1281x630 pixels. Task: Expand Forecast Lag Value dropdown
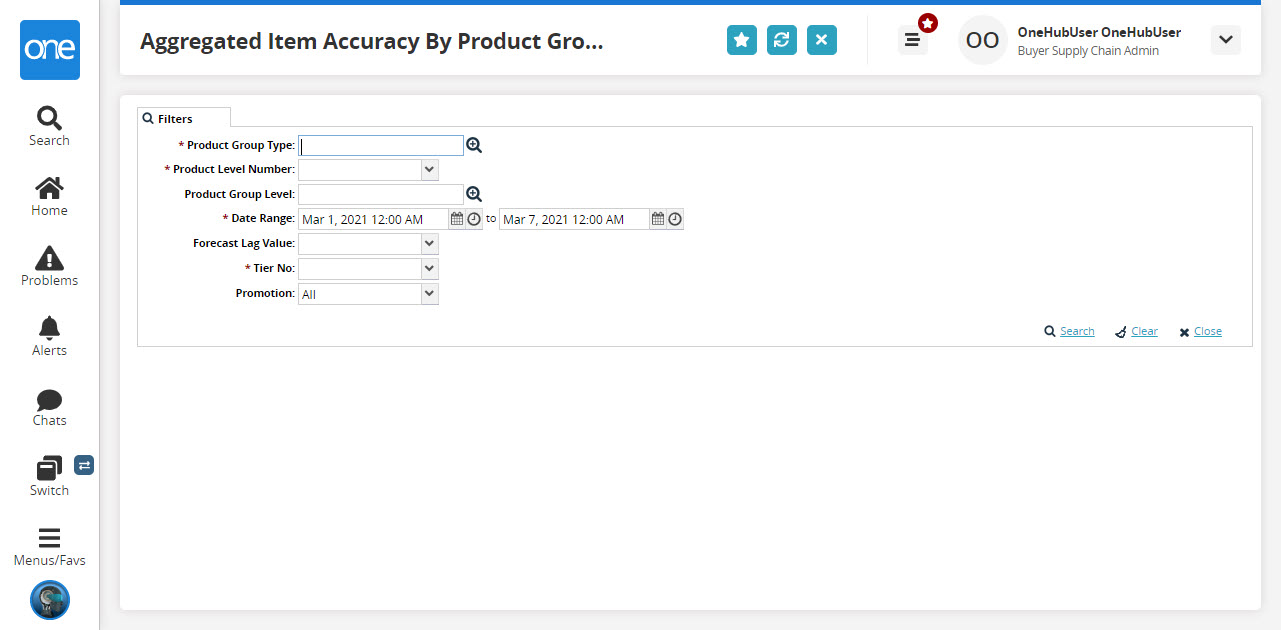(429, 243)
